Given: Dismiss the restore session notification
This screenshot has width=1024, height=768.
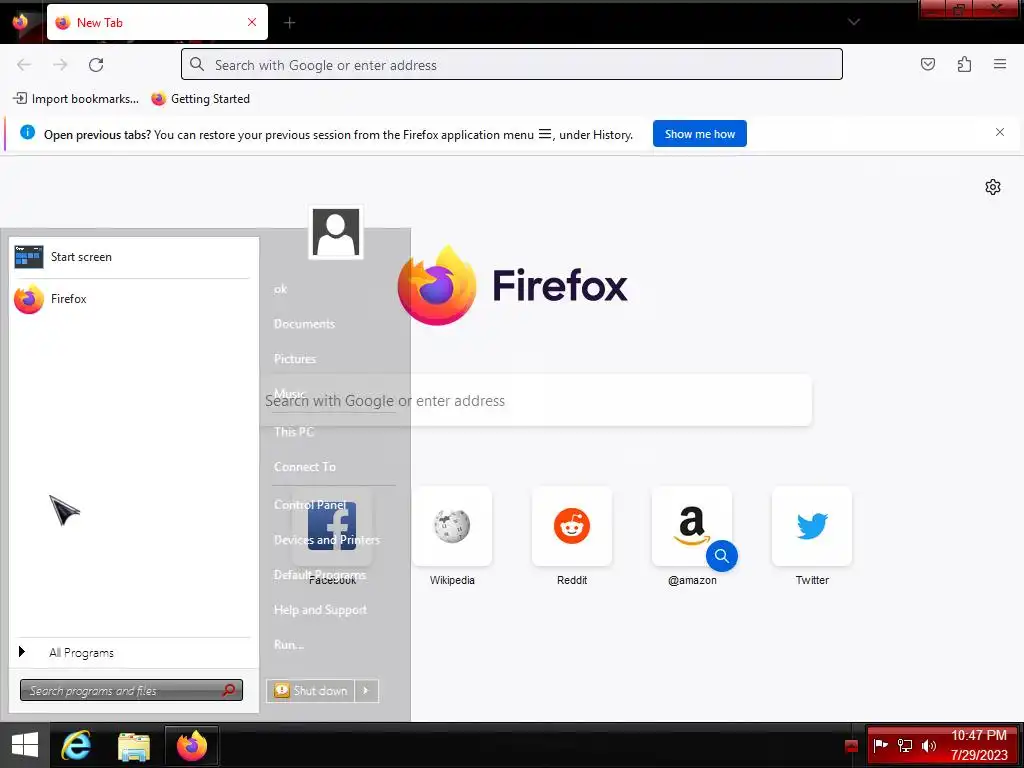Looking at the screenshot, I should point(999,133).
